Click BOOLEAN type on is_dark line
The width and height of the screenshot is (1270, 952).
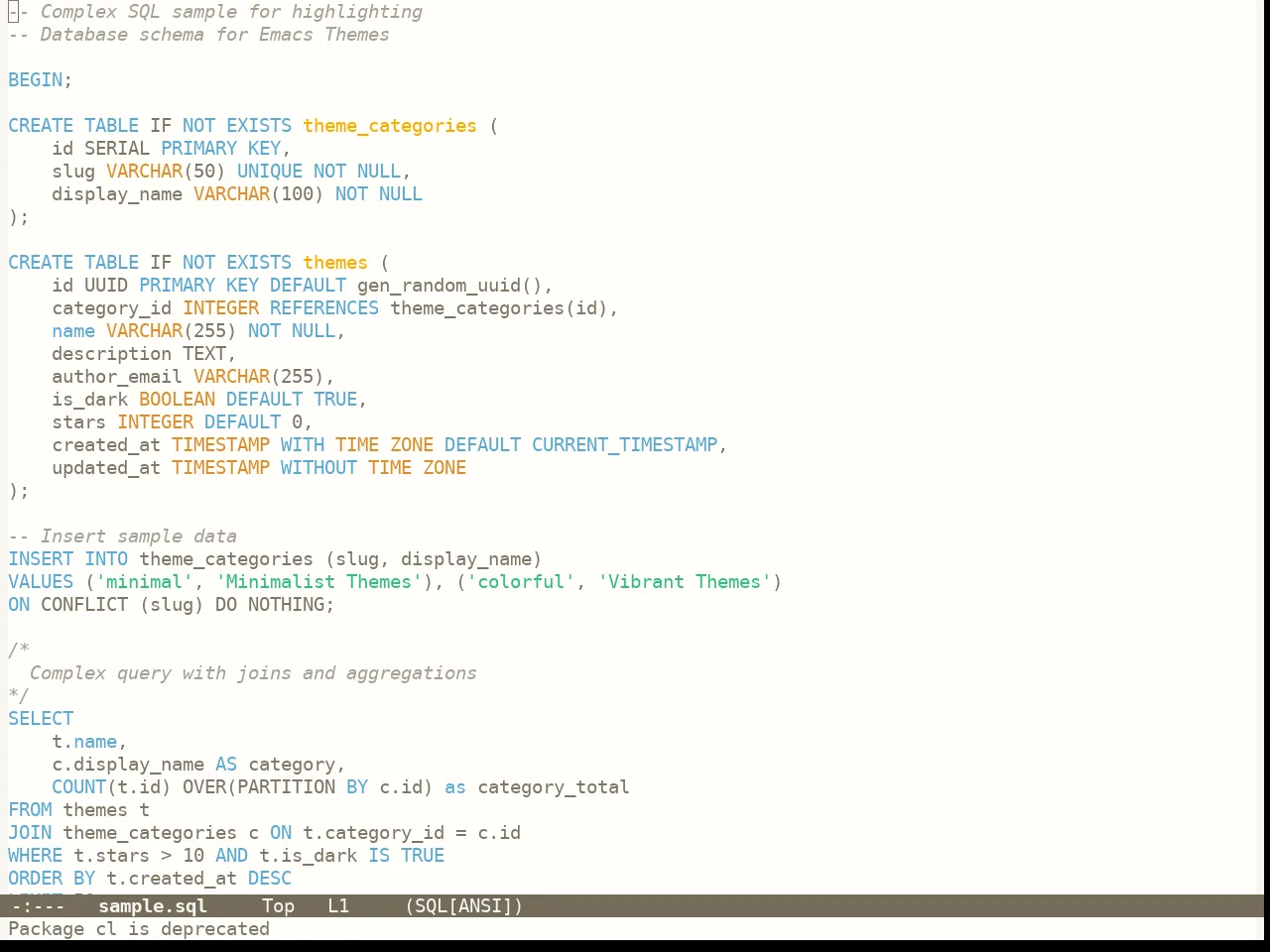coord(177,400)
